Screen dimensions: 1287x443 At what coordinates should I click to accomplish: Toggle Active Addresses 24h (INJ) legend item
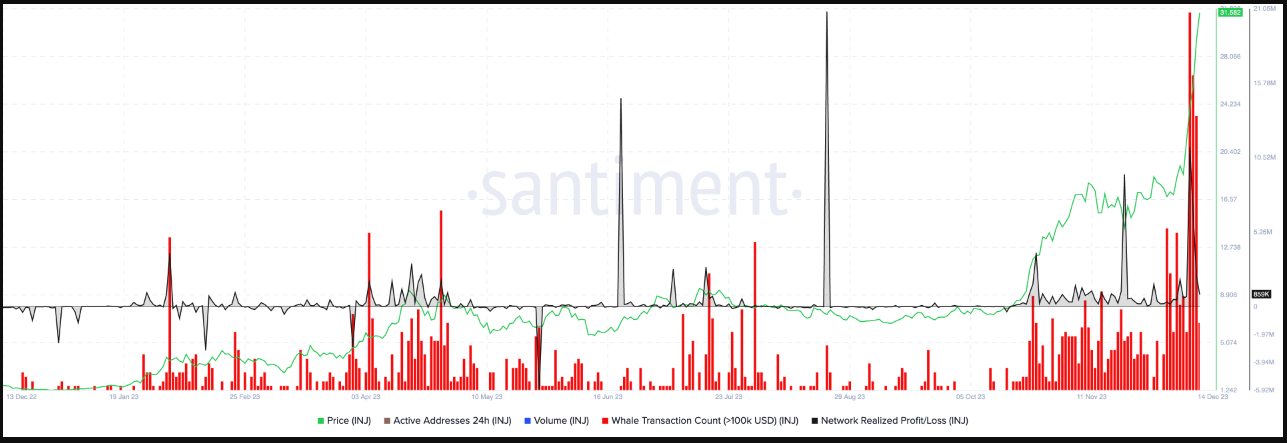[x=452, y=420]
